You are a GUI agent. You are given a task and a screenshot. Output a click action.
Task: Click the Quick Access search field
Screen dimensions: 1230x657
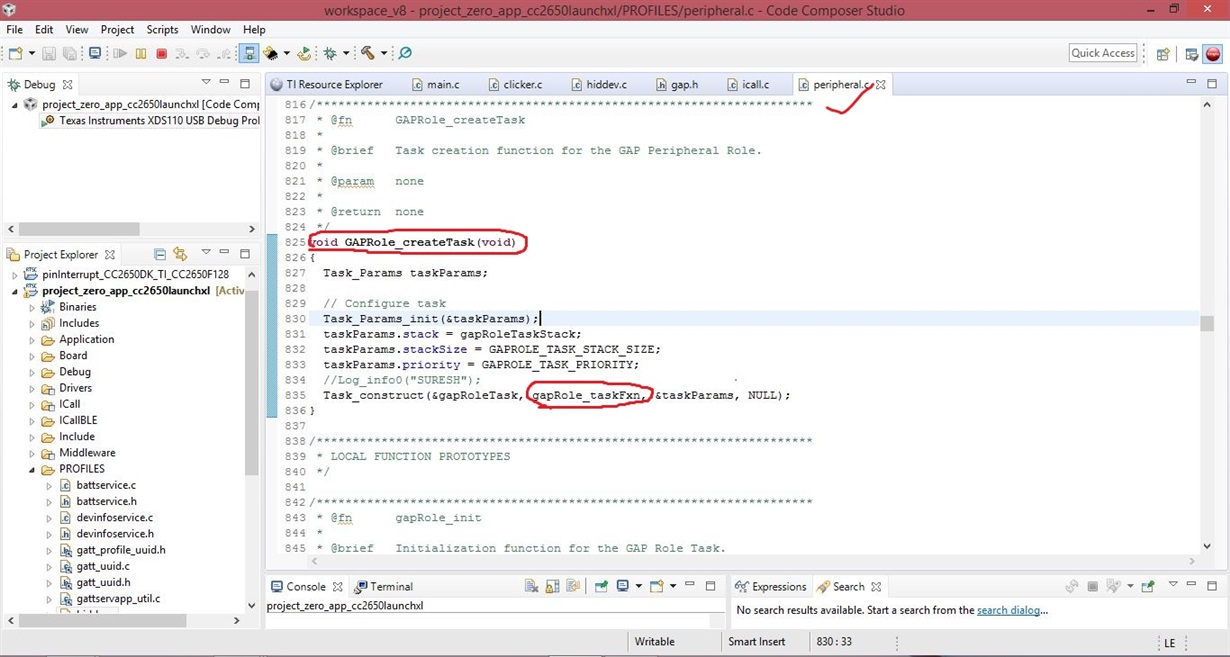click(1103, 53)
